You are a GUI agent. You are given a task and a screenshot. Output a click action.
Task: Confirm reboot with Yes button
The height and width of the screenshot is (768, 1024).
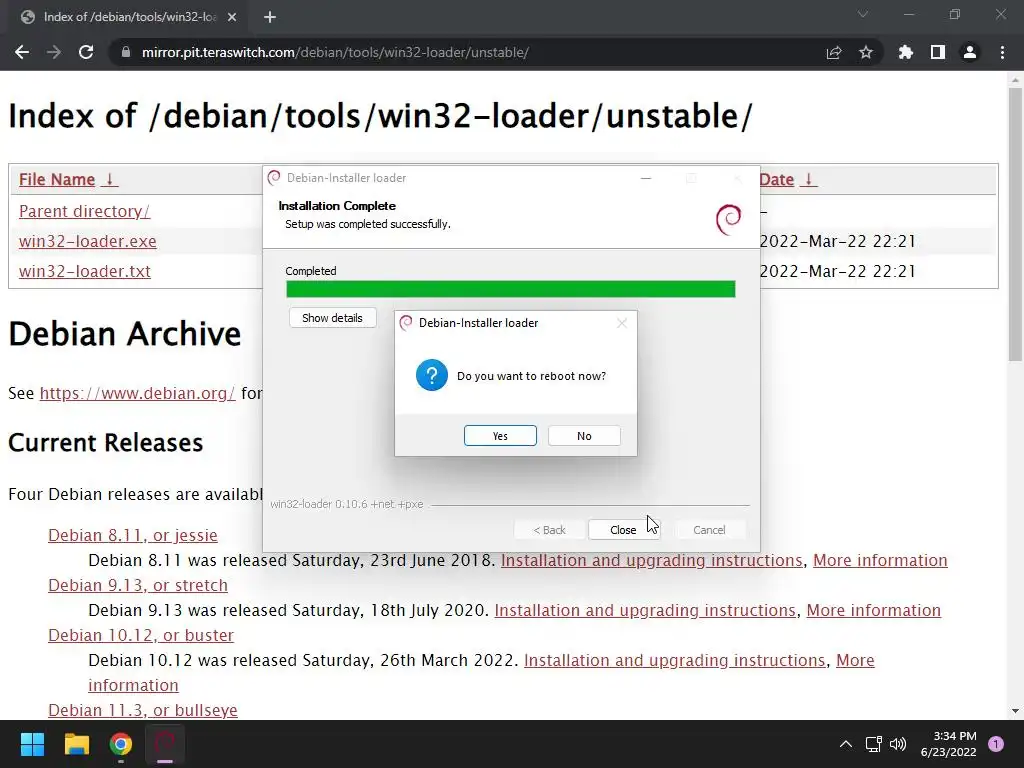click(x=500, y=436)
